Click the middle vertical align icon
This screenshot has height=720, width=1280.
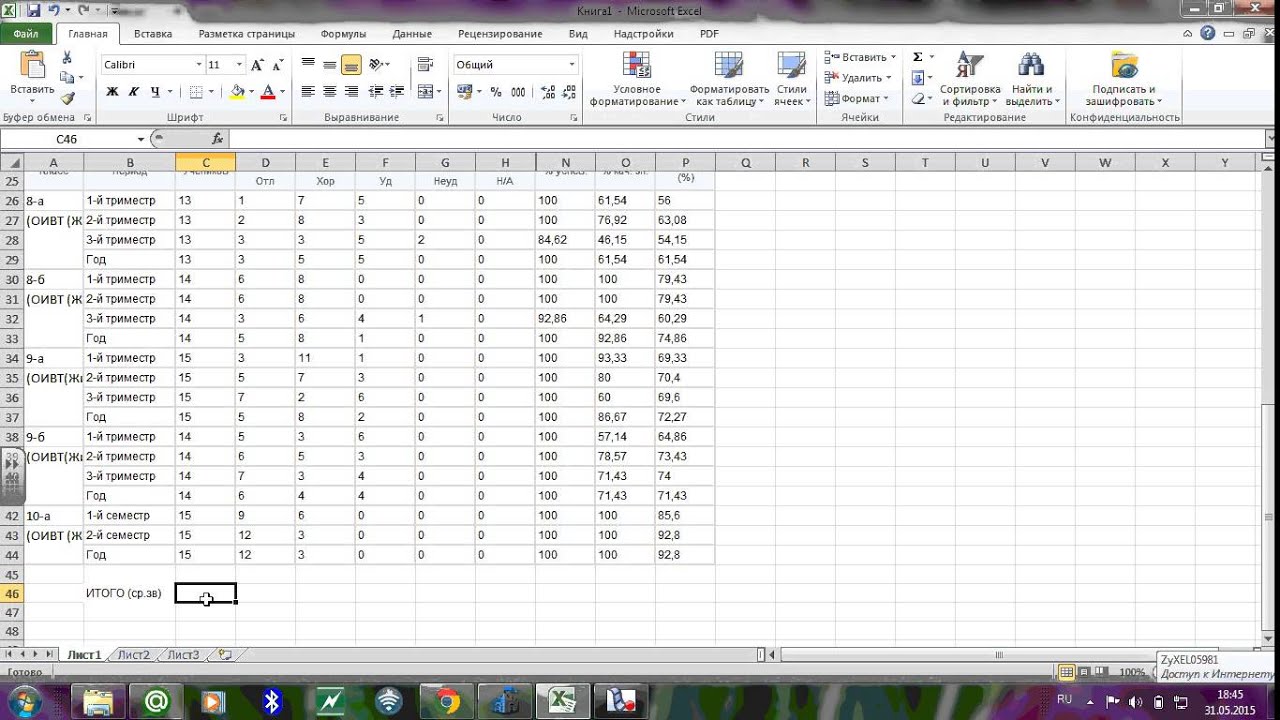click(x=329, y=65)
